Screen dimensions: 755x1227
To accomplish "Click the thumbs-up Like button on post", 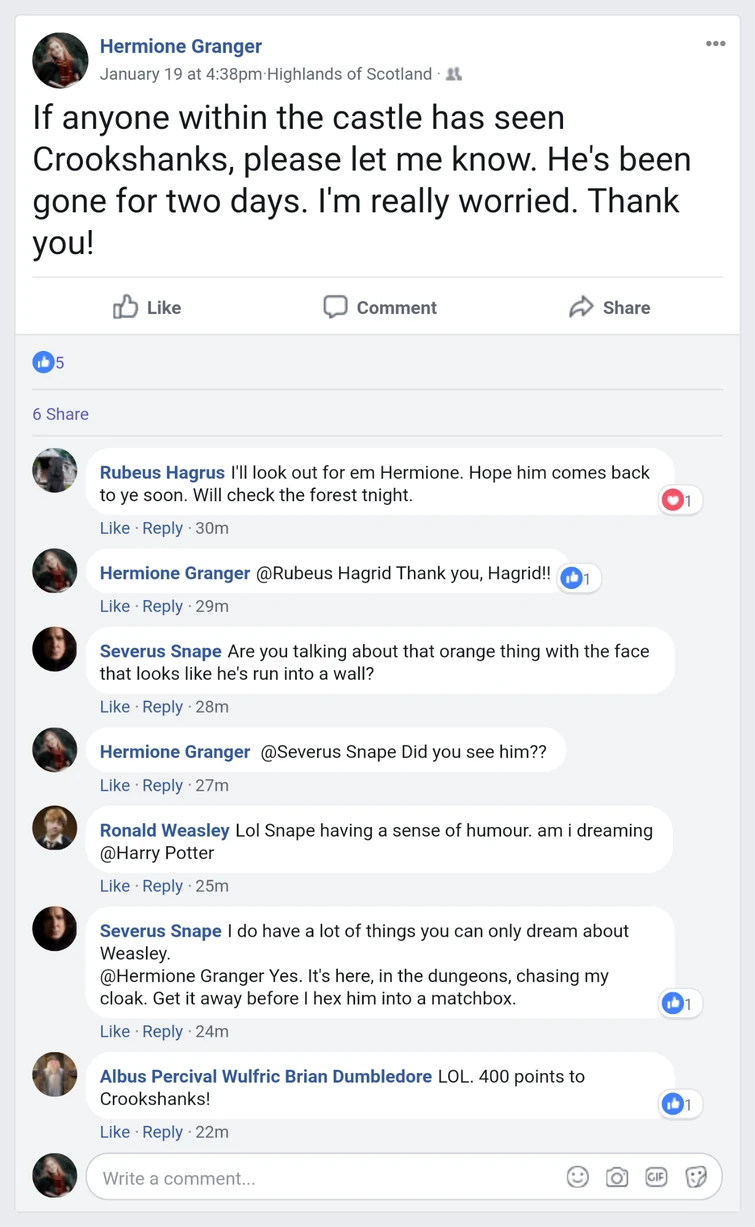I will (147, 307).
